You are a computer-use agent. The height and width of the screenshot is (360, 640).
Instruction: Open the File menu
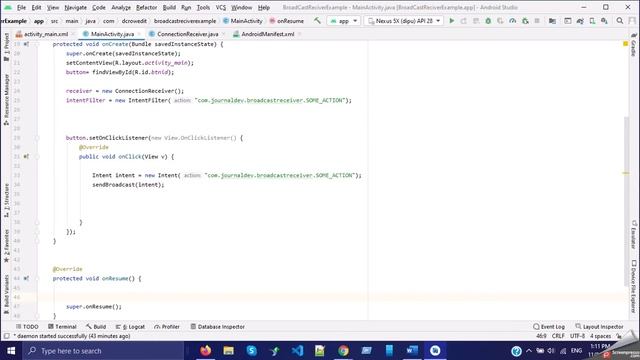[x=21, y=7]
